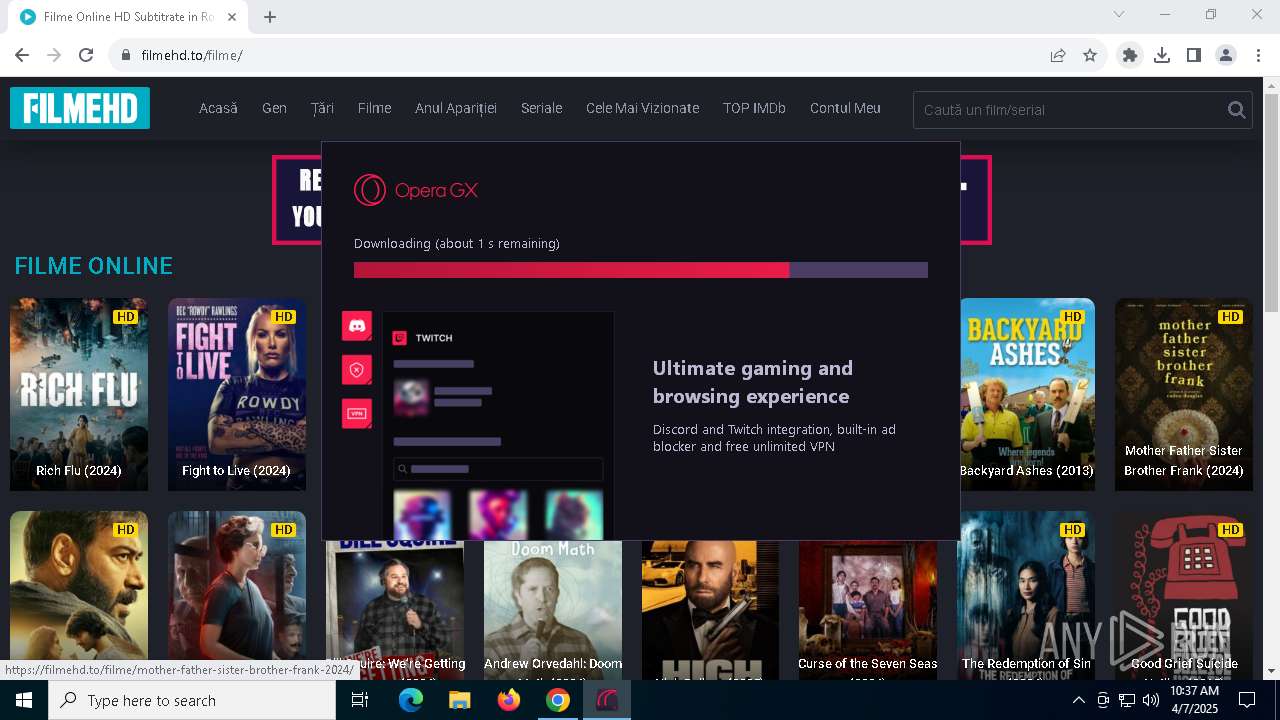Toggle the browser side panel icon
The width and height of the screenshot is (1280, 720).
tap(1194, 55)
